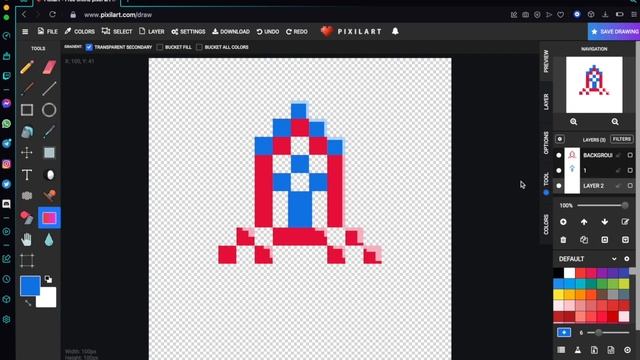Open the SETTINGS menu
This screenshot has height=360, width=640.
coord(188,31)
